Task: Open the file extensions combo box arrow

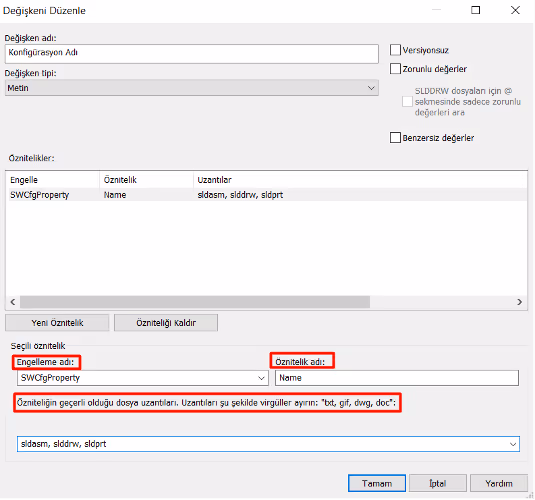Action: [512, 444]
